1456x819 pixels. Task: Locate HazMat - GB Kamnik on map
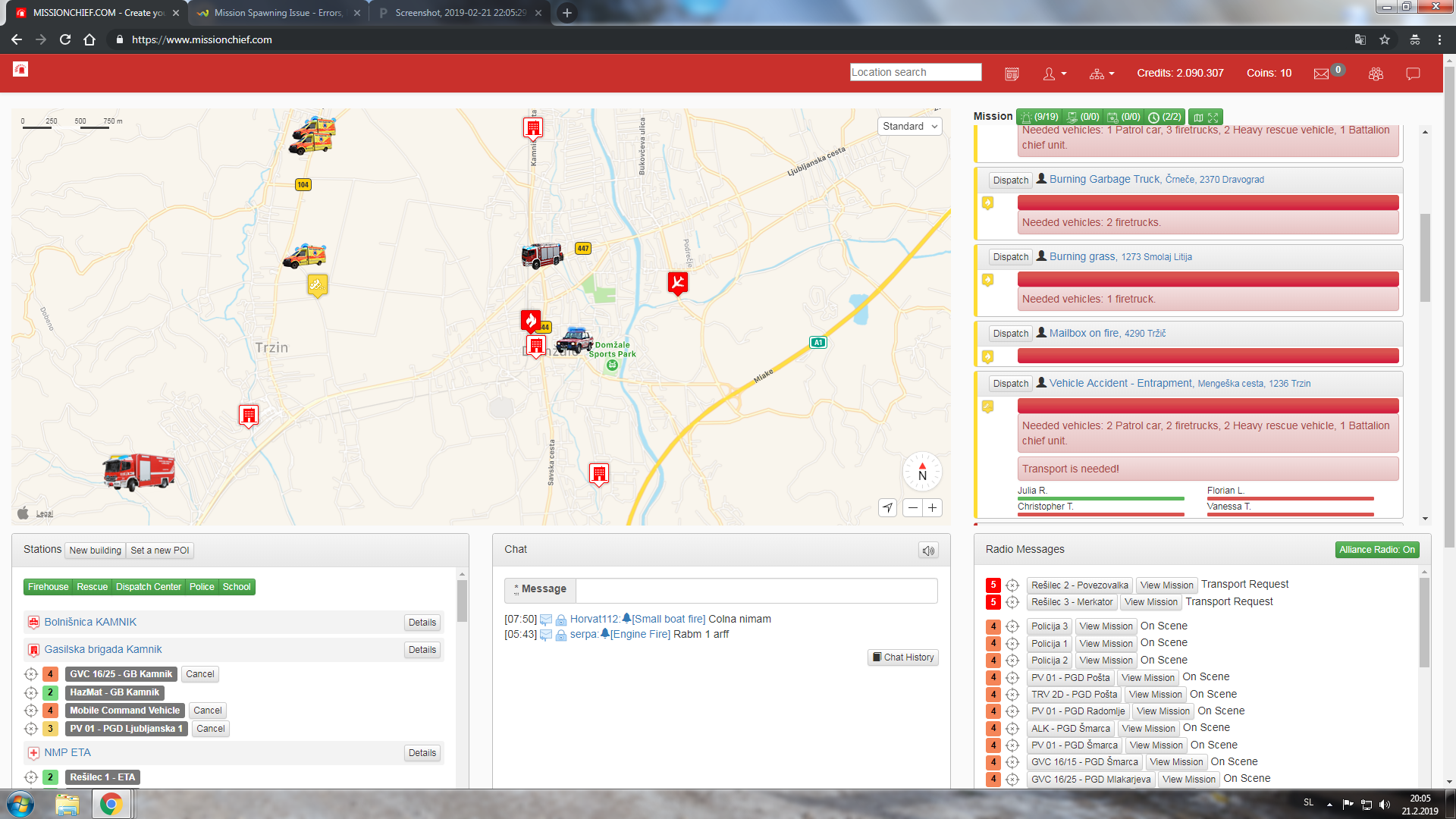31,692
